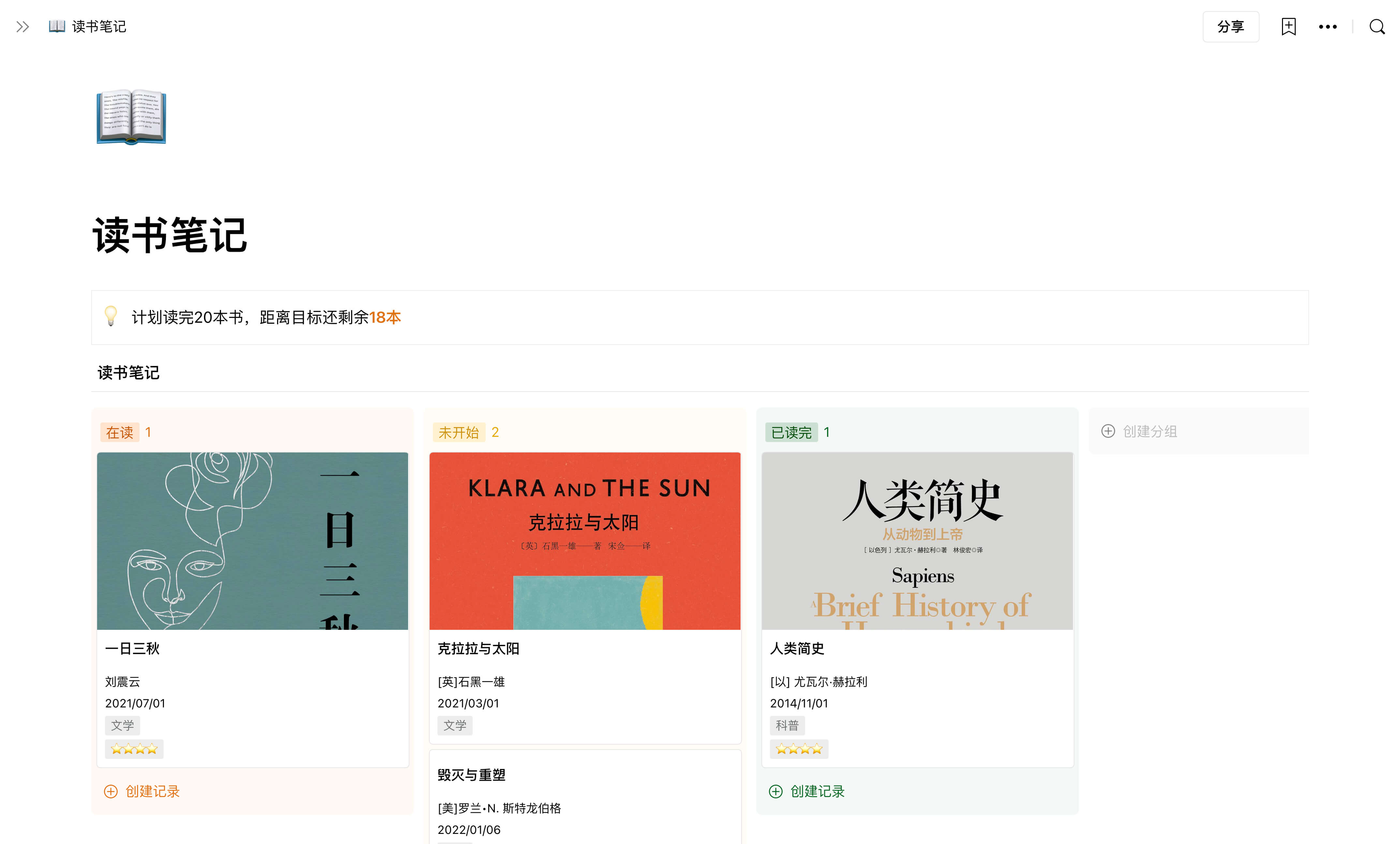Click the orange 18本 text

pos(385,317)
